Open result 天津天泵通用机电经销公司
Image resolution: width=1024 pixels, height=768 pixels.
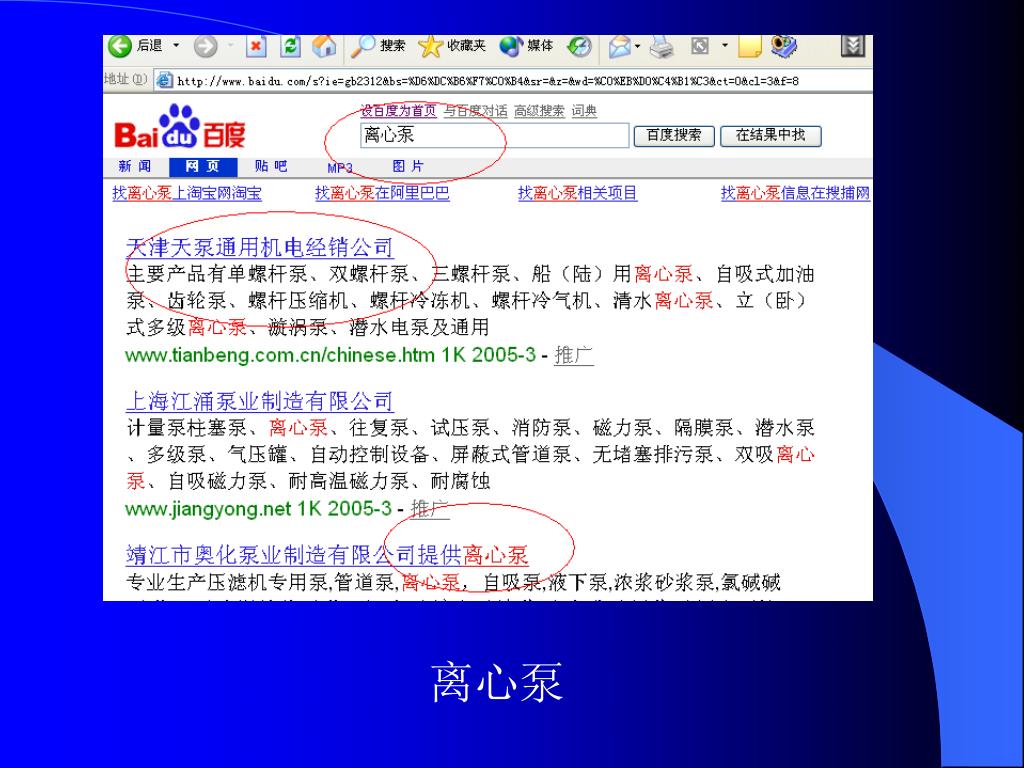click(259, 248)
